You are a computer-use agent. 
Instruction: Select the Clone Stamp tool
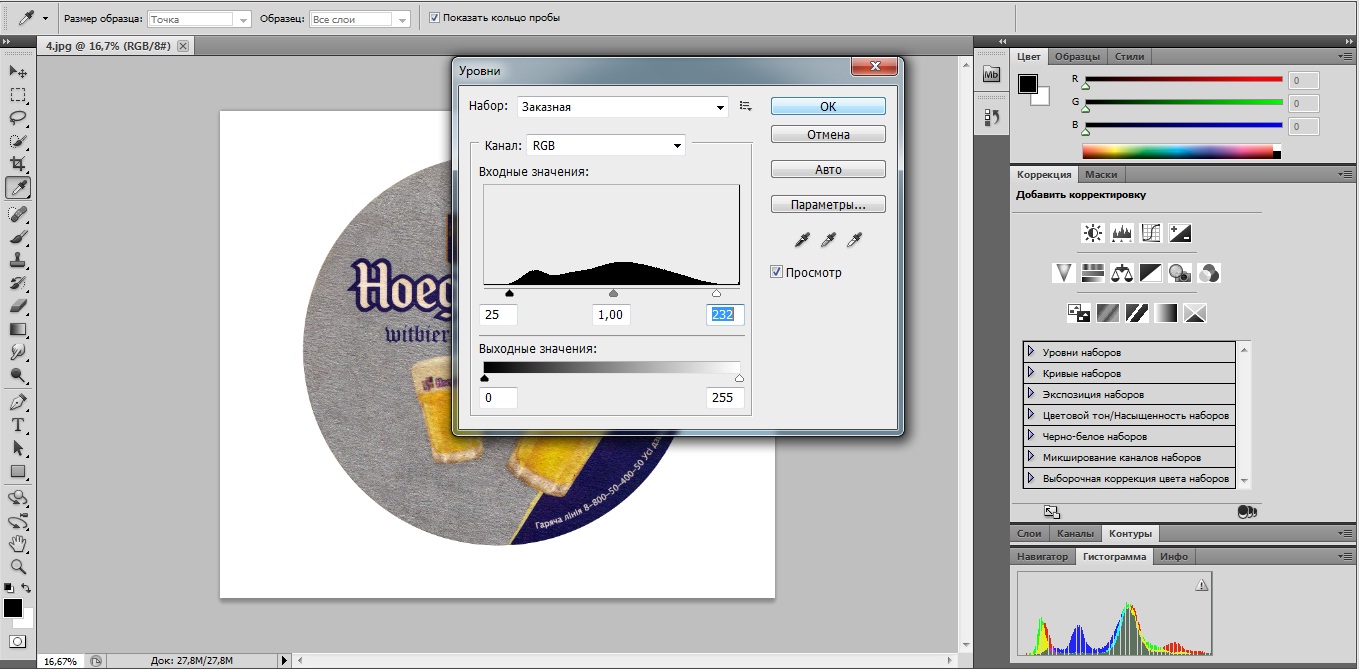tap(18, 260)
